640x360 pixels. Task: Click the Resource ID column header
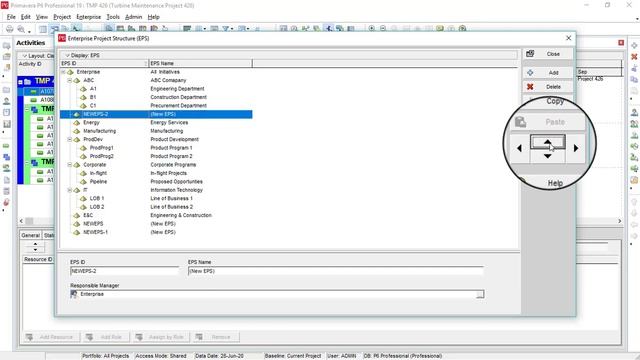click(x=38, y=259)
